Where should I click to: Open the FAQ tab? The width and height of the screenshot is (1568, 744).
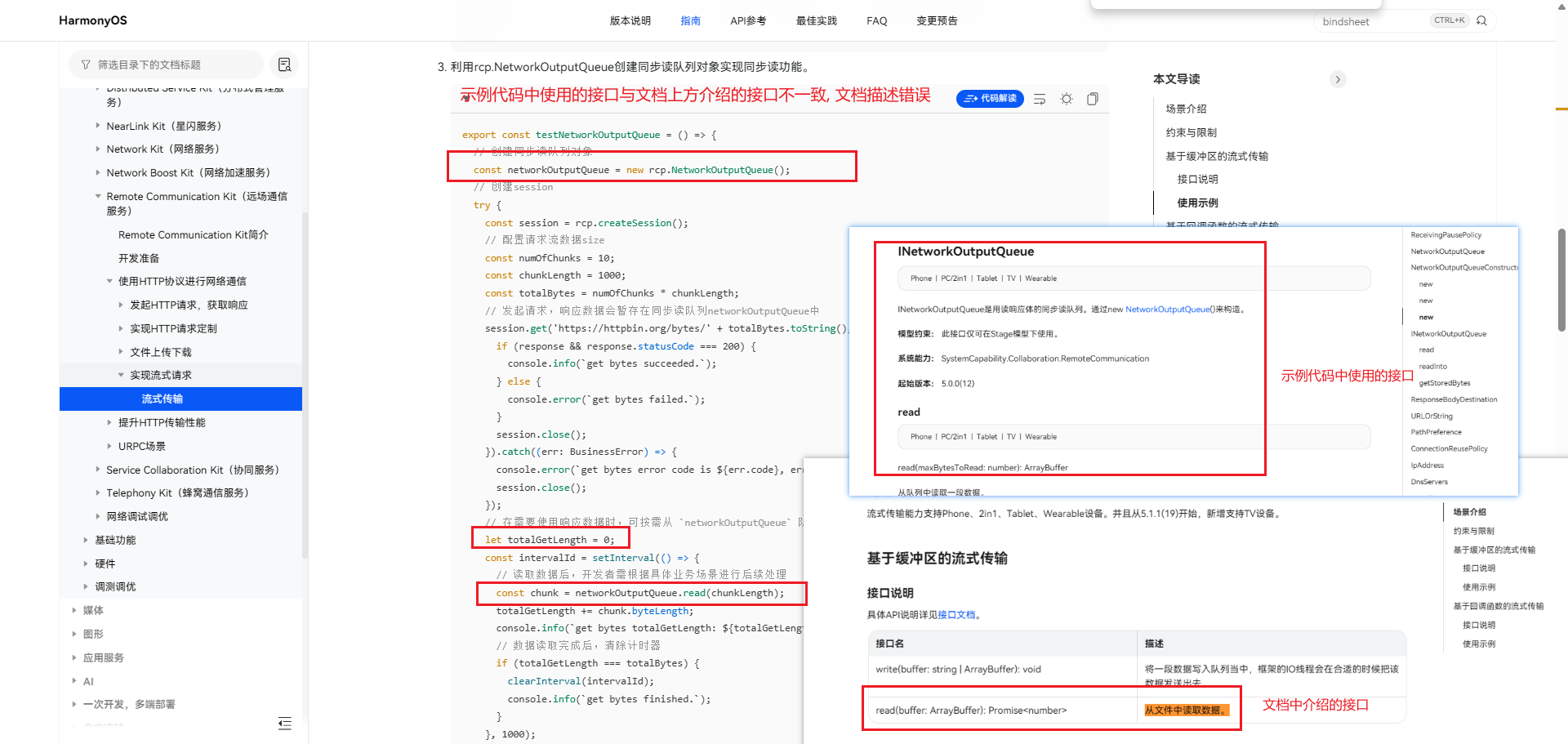(x=877, y=20)
